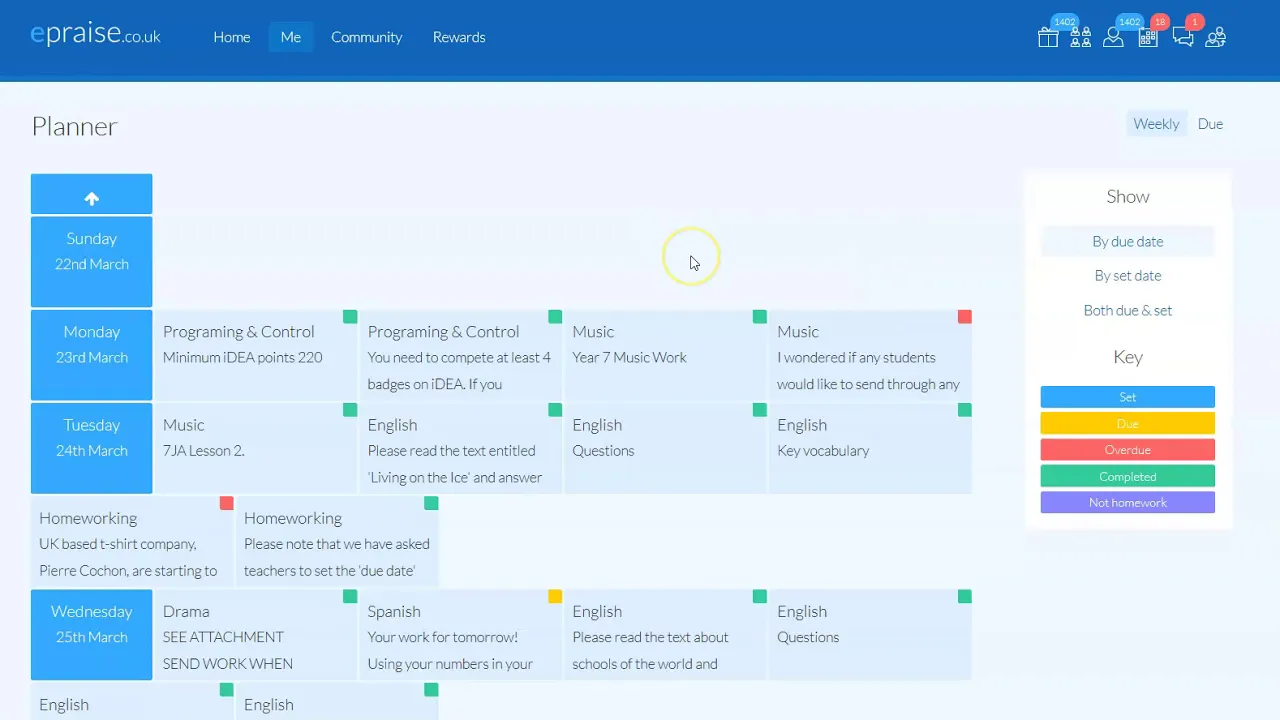
Task: Click green square on 'compete at least 4 badges' card
Action: point(555,317)
